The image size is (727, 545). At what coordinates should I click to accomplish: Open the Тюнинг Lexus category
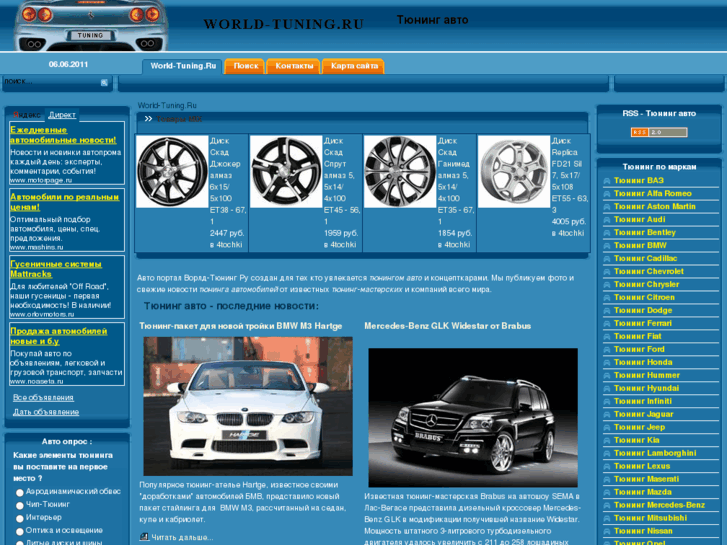pos(642,466)
